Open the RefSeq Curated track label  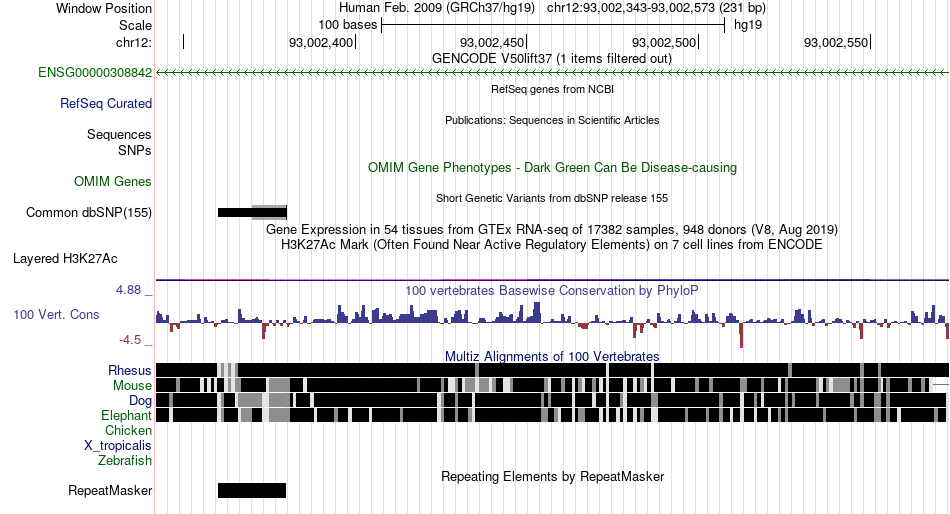[x=106, y=104]
